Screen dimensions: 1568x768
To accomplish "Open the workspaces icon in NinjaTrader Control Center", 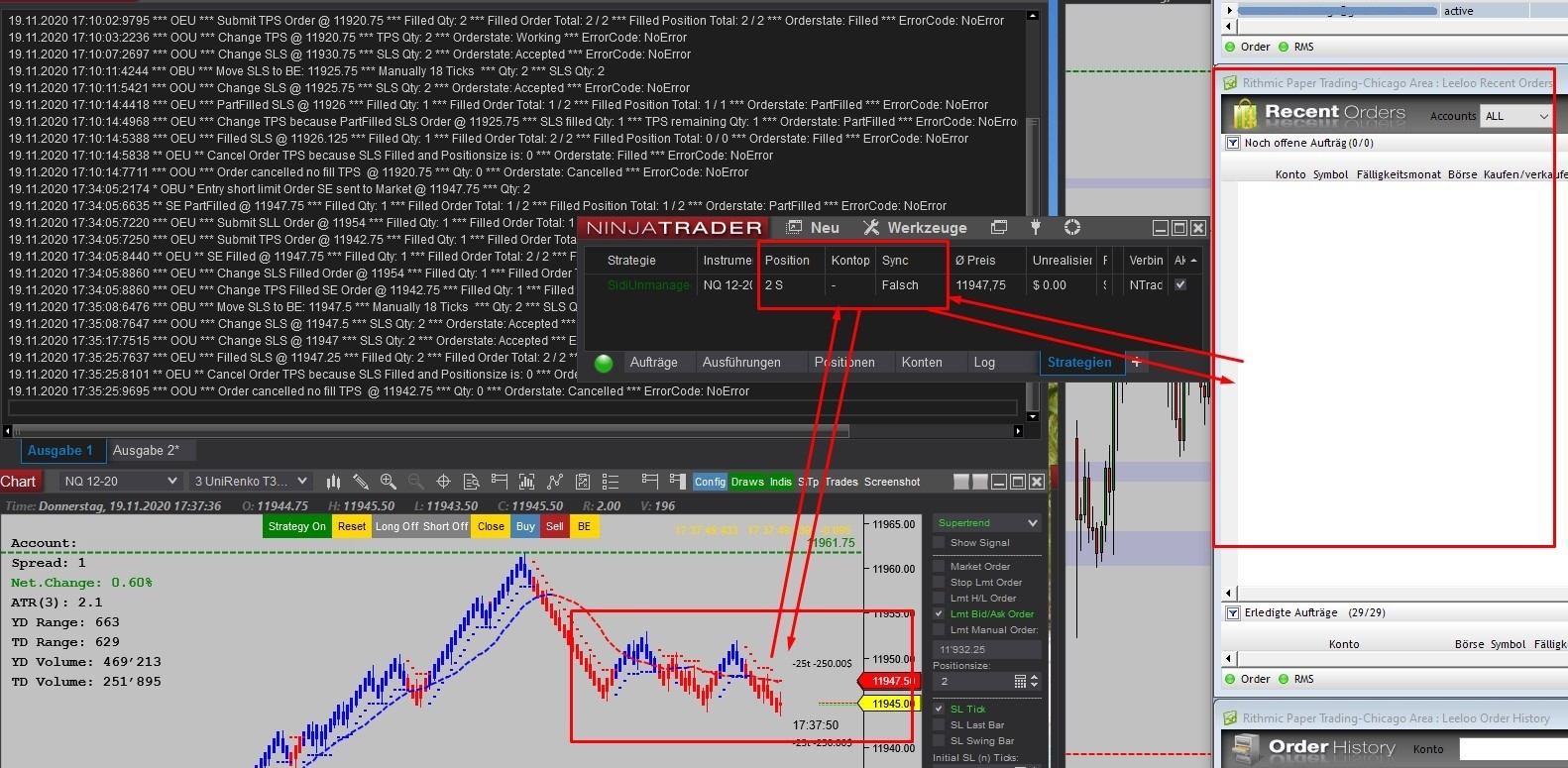I will [x=999, y=228].
